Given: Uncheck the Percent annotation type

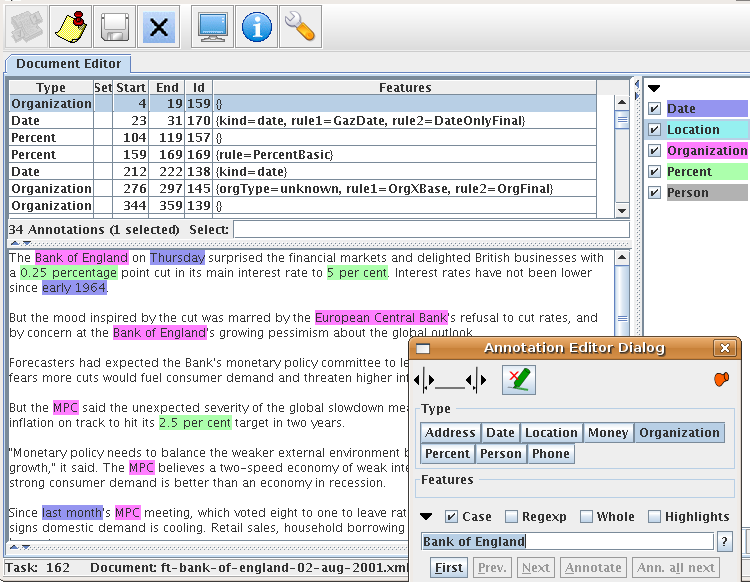Looking at the screenshot, I should (654, 172).
